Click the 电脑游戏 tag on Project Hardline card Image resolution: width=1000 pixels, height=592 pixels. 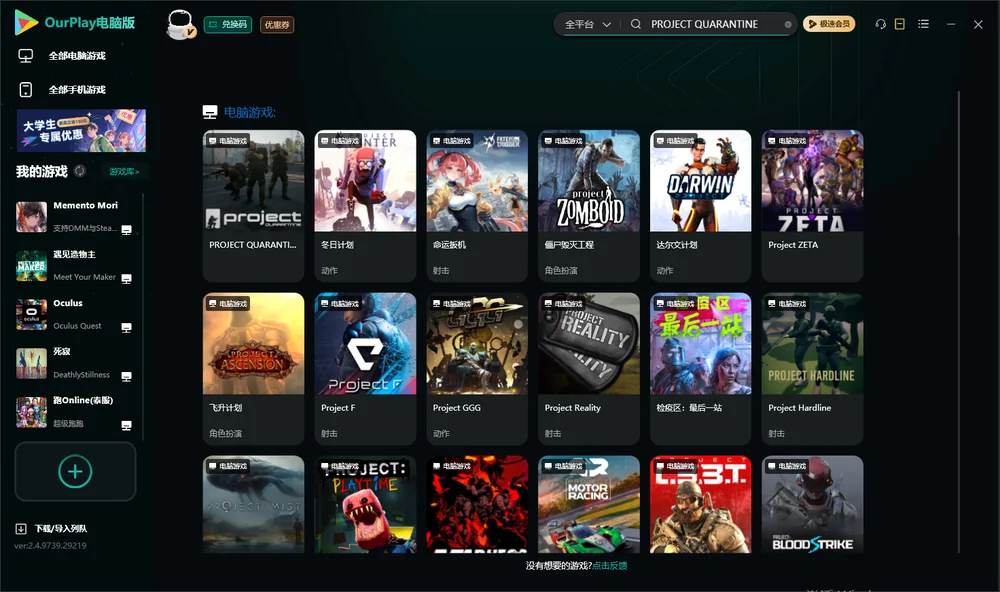786,303
